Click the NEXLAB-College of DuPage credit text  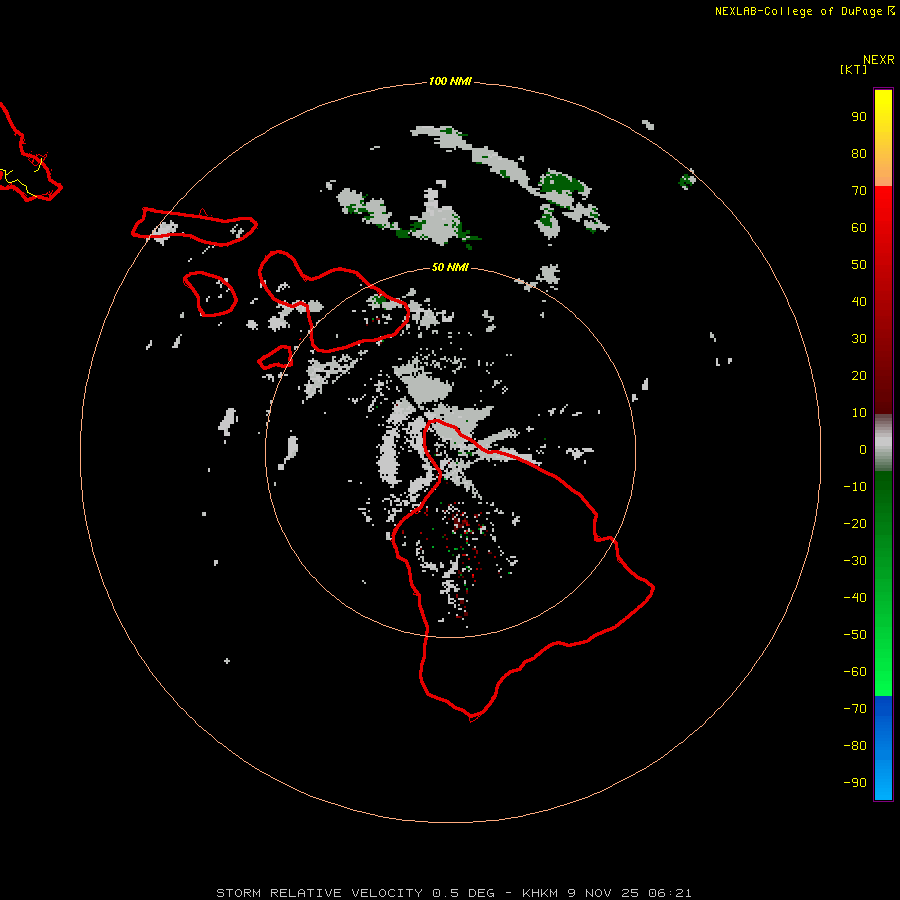(x=798, y=11)
